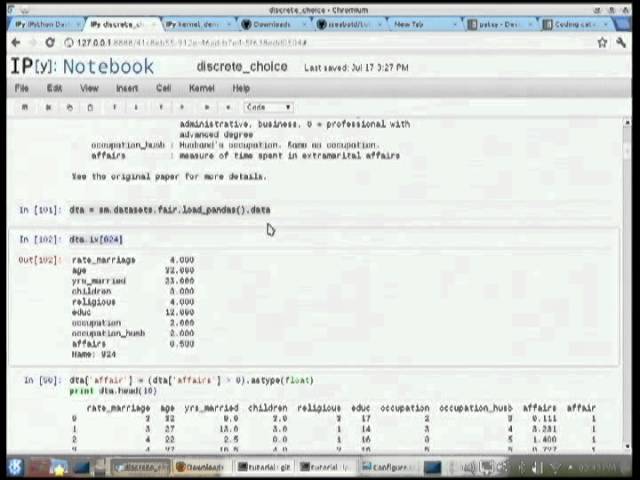
Task: Open the KDE application launcher
Action: 16,467
